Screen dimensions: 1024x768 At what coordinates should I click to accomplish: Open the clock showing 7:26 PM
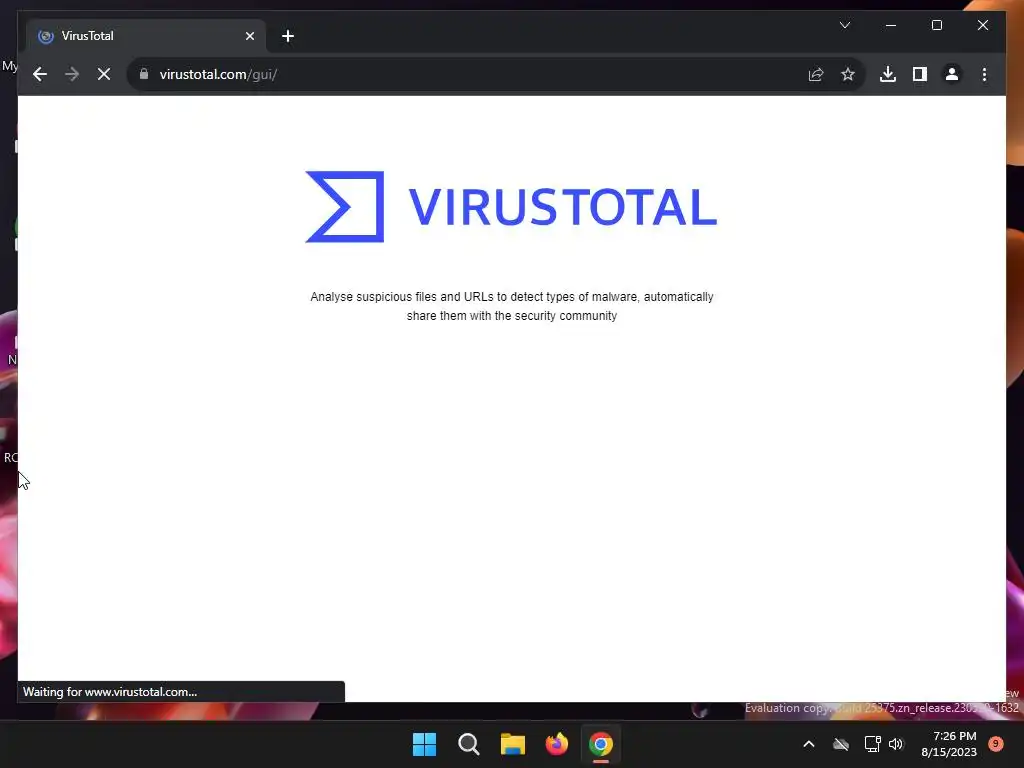click(x=949, y=744)
